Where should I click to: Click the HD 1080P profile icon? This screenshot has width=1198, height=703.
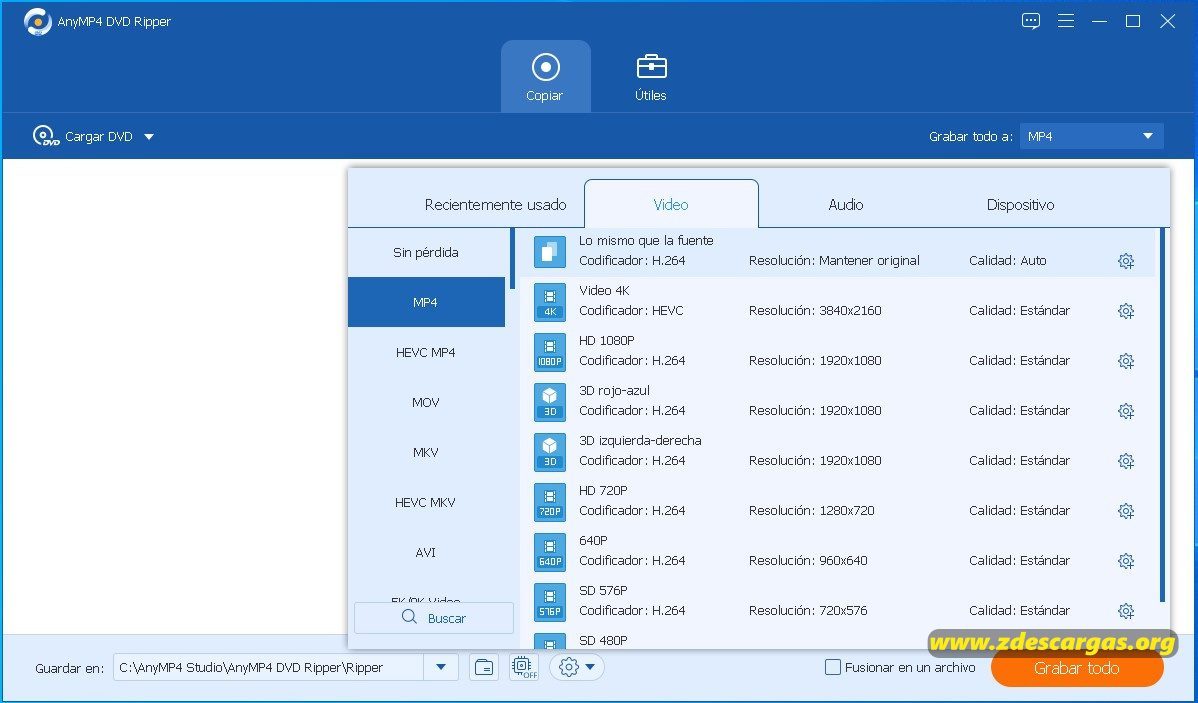[550, 352]
